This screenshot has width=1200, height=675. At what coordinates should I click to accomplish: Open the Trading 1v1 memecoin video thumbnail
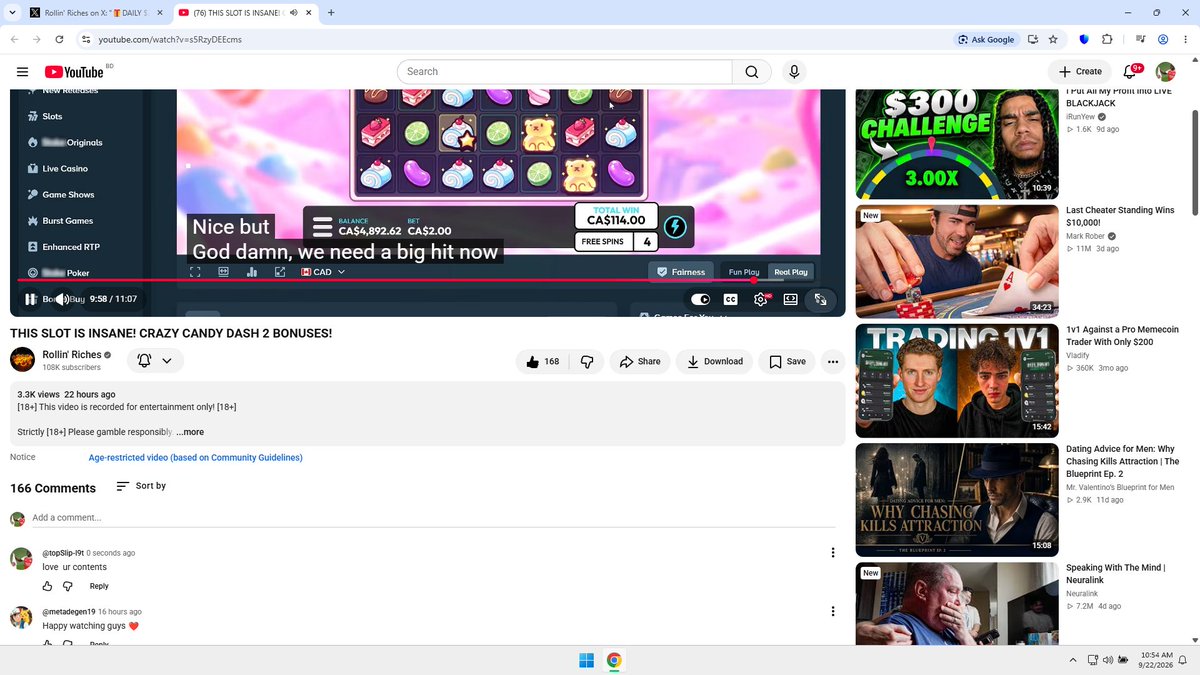coord(957,381)
